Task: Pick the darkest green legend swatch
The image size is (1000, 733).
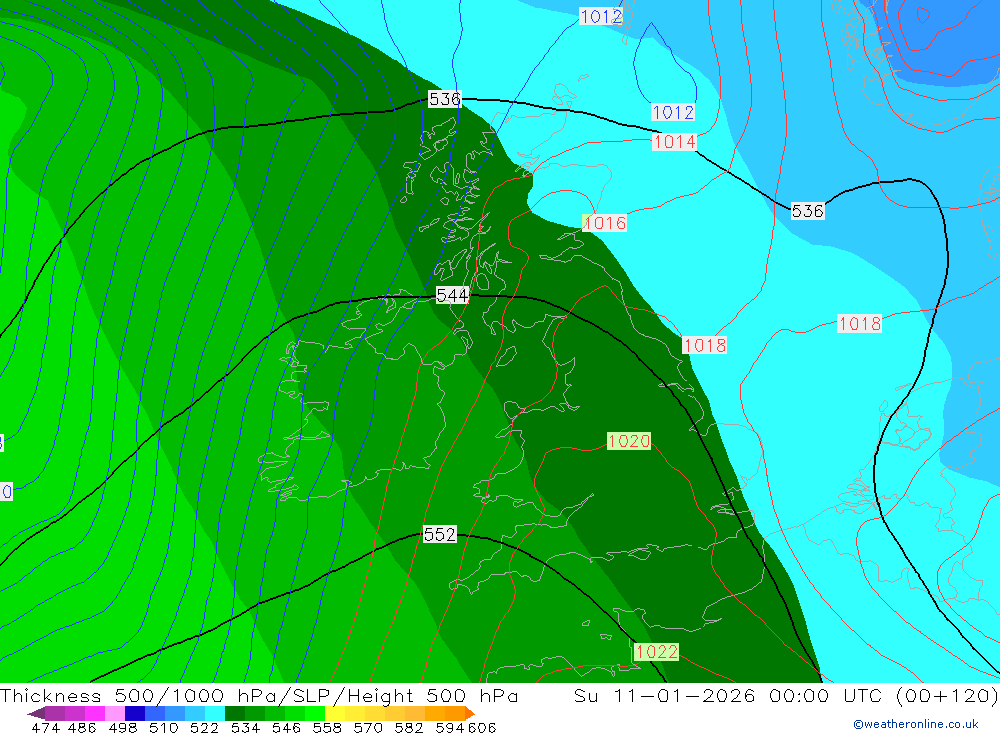Action: [235, 713]
